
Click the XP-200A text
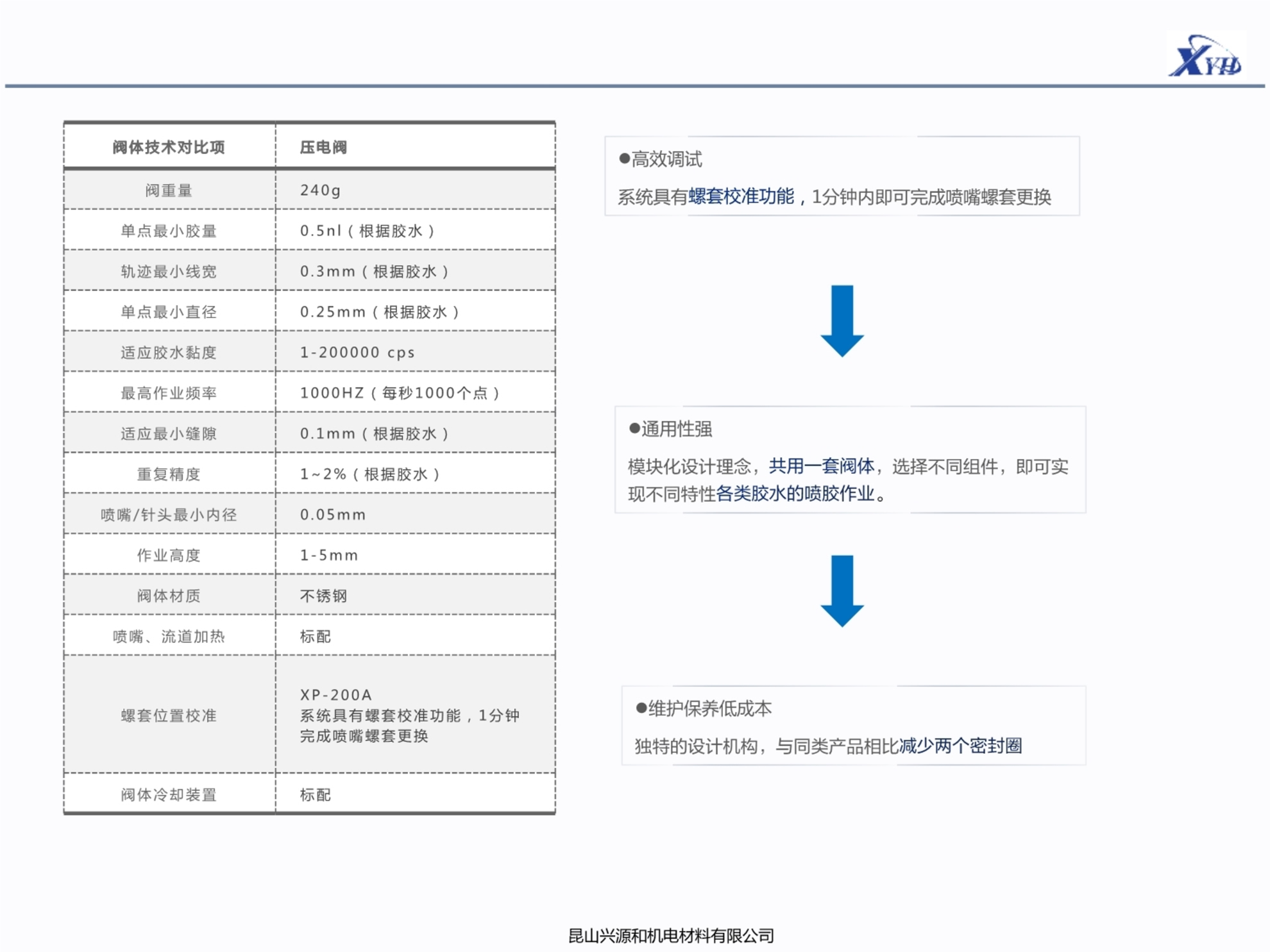pyautogui.click(x=336, y=694)
